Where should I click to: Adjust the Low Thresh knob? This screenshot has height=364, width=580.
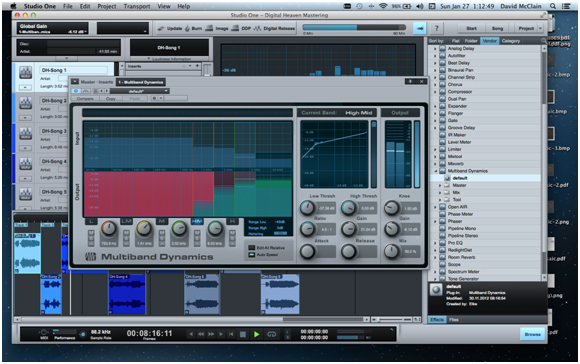307,208
